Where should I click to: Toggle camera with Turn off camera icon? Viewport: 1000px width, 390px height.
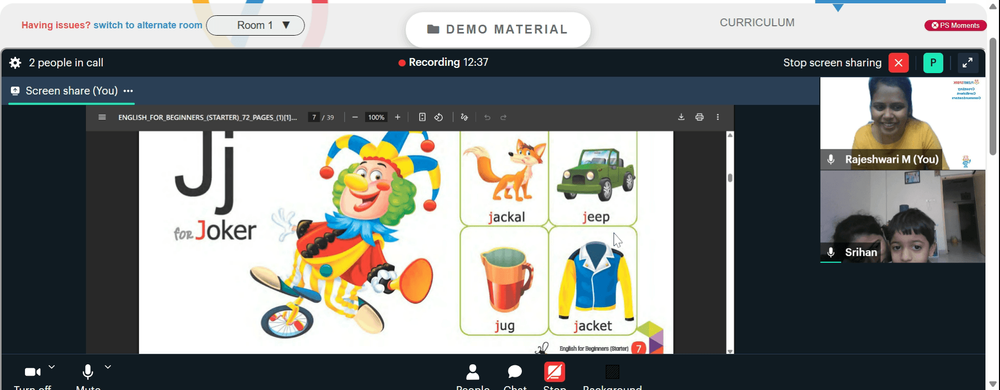click(x=32, y=372)
